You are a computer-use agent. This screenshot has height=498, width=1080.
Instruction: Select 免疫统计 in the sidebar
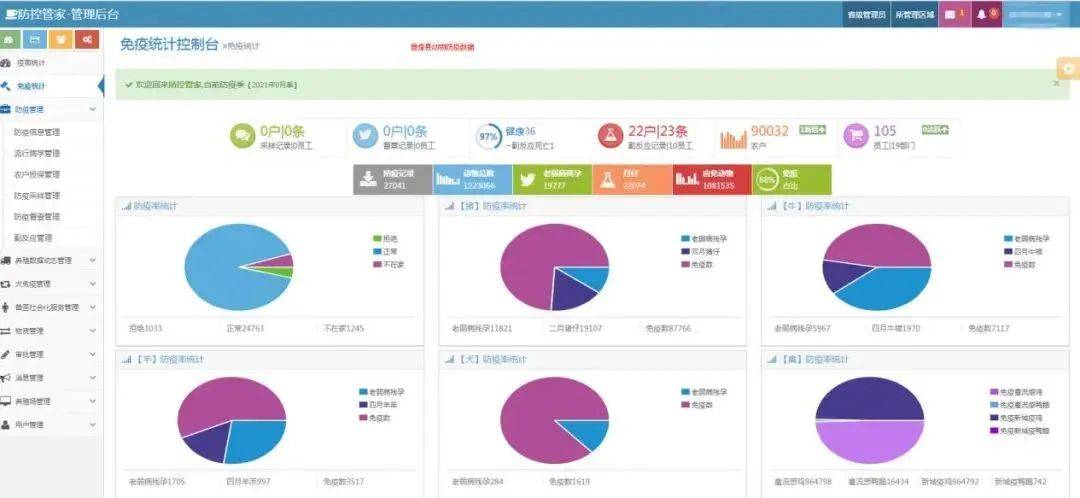click(x=32, y=86)
